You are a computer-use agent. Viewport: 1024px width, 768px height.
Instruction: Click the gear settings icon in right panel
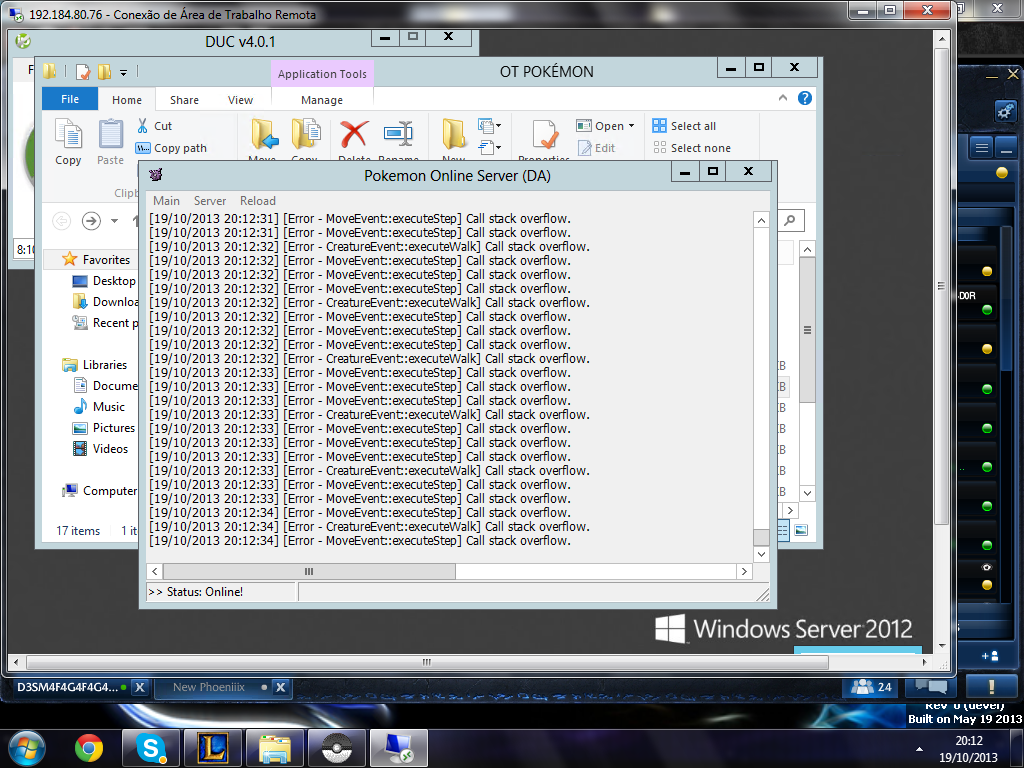(1005, 110)
